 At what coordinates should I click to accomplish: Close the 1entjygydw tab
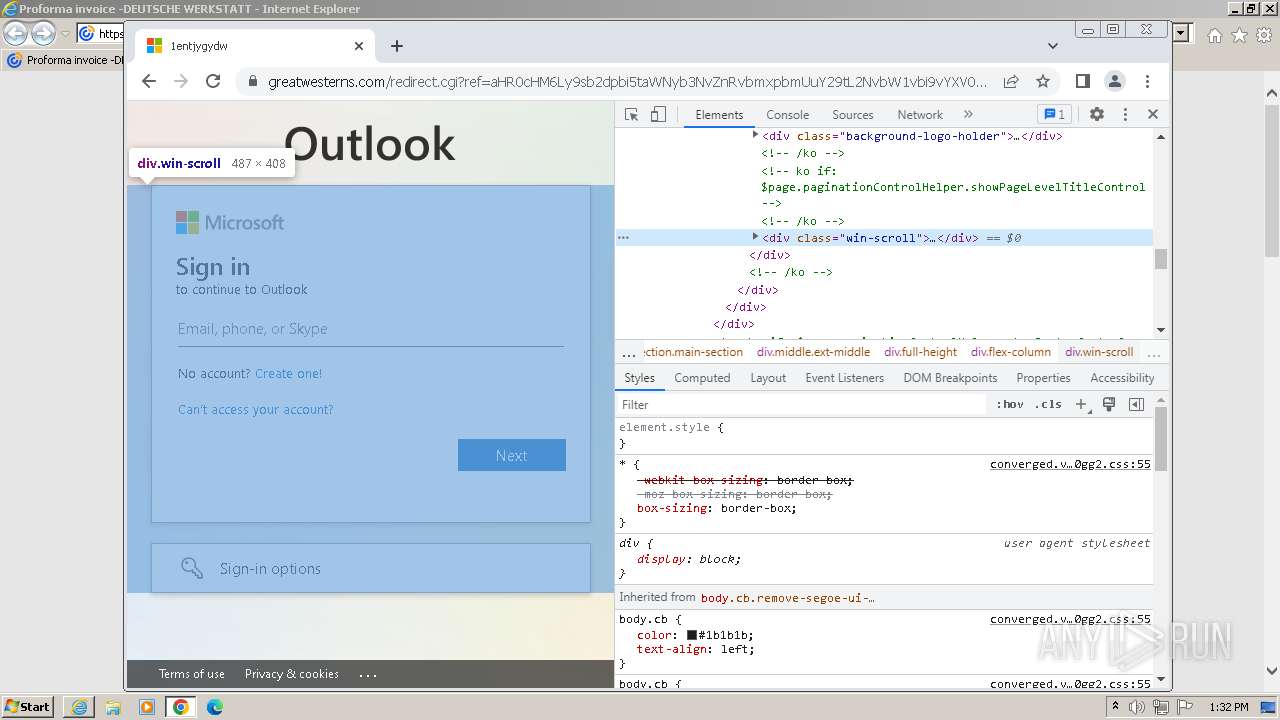point(359,46)
